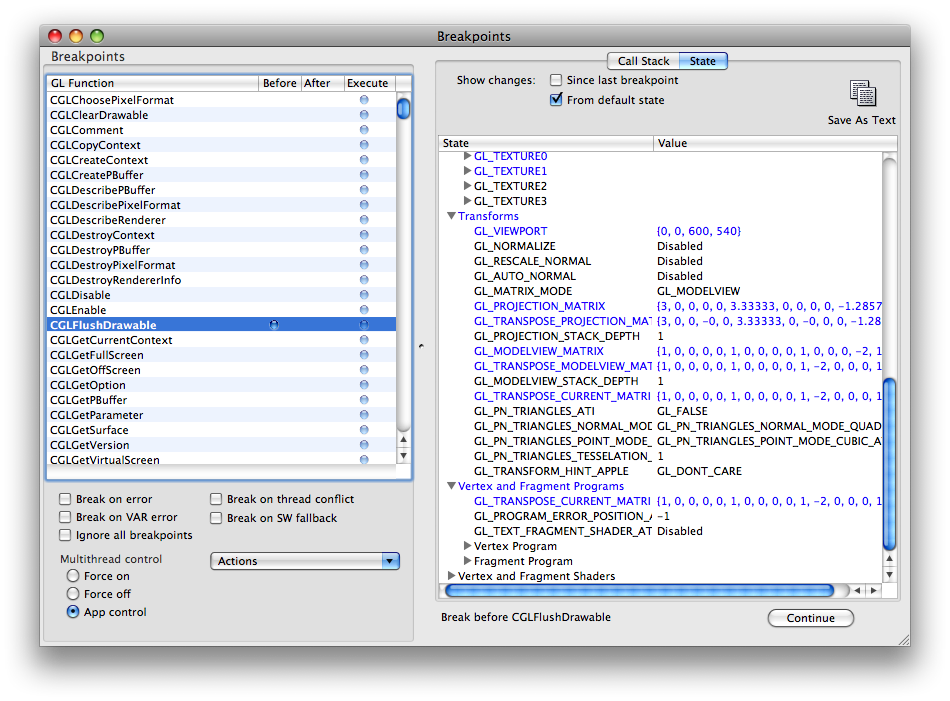Enable the Break on error checkbox
Image resolution: width=950 pixels, height=701 pixels.
(x=66, y=499)
